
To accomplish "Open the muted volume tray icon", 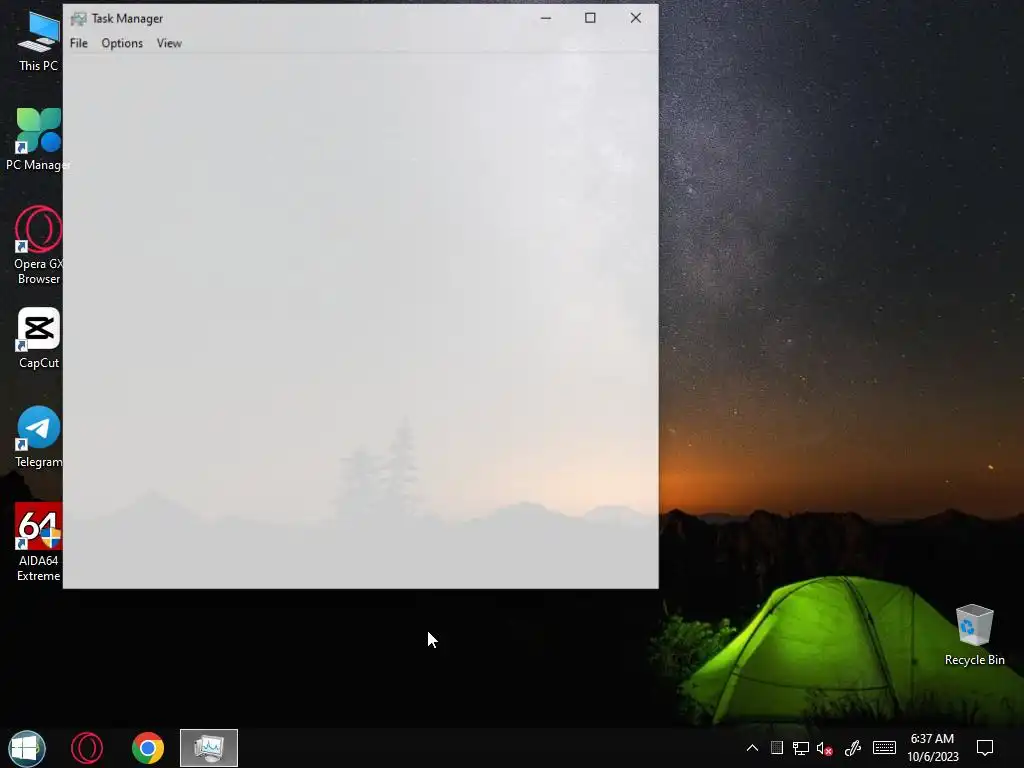I will (x=824, y=748).
